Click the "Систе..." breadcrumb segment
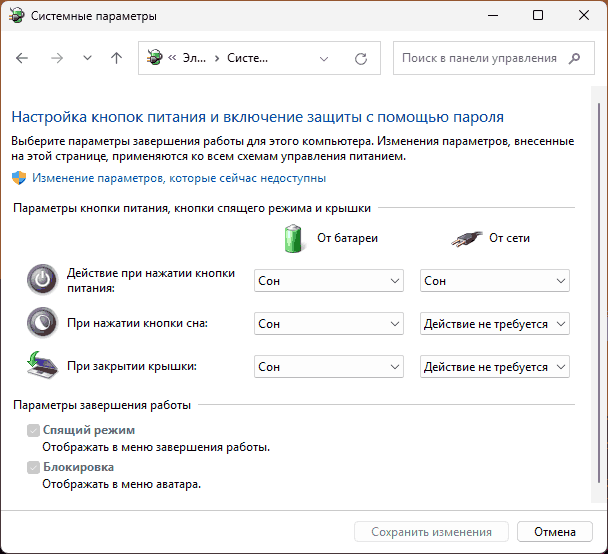Image resolution: width=608 pixels, height=554 pixels. click(x=247, y=58)
